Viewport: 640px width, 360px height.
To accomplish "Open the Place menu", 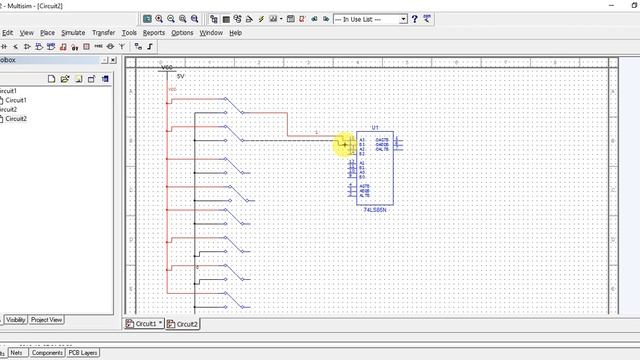I will pyautogui.click(x=47, y=33).
